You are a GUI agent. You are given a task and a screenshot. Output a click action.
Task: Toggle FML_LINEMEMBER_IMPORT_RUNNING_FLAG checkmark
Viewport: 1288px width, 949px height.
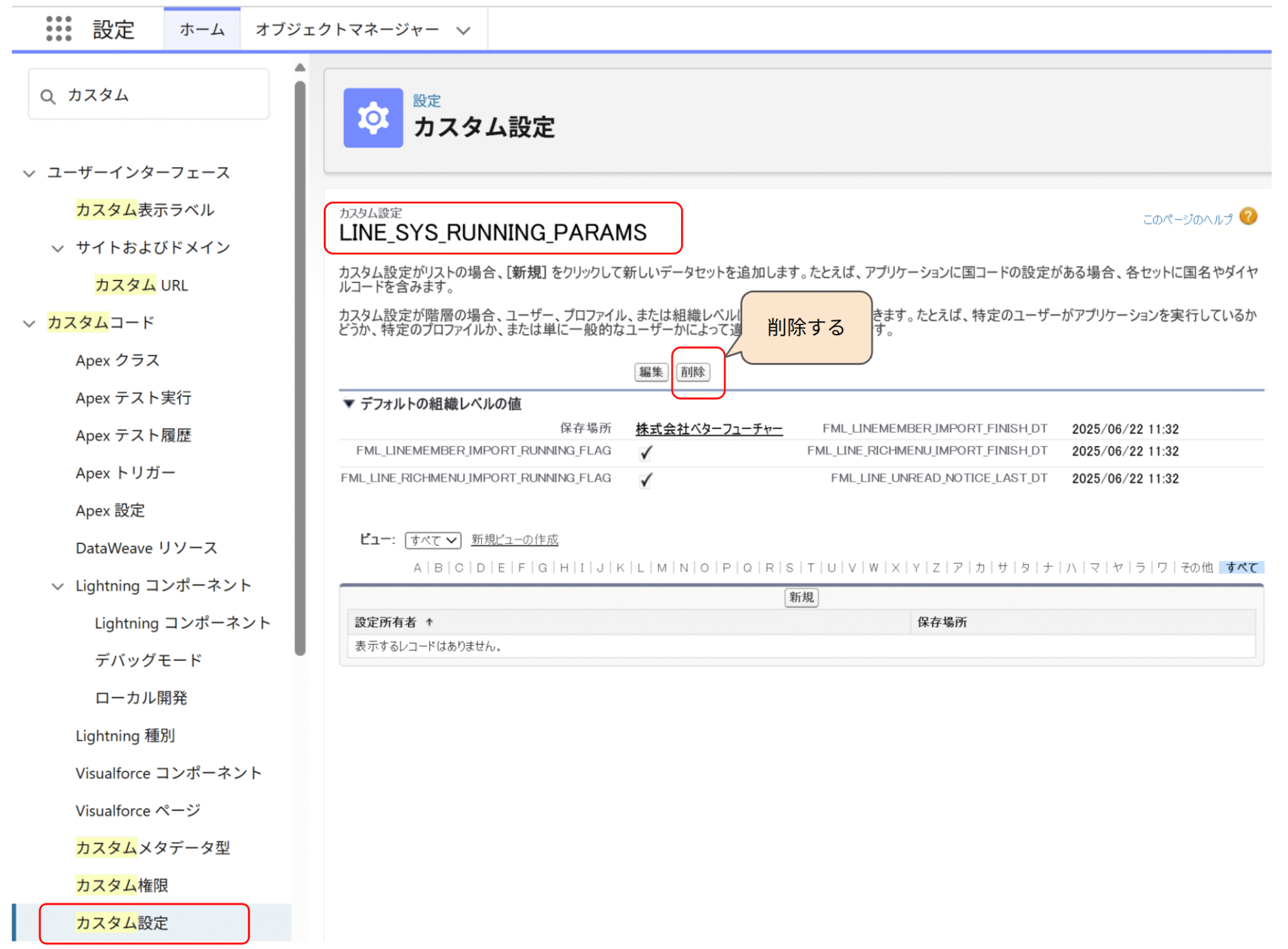click(645, 452)
